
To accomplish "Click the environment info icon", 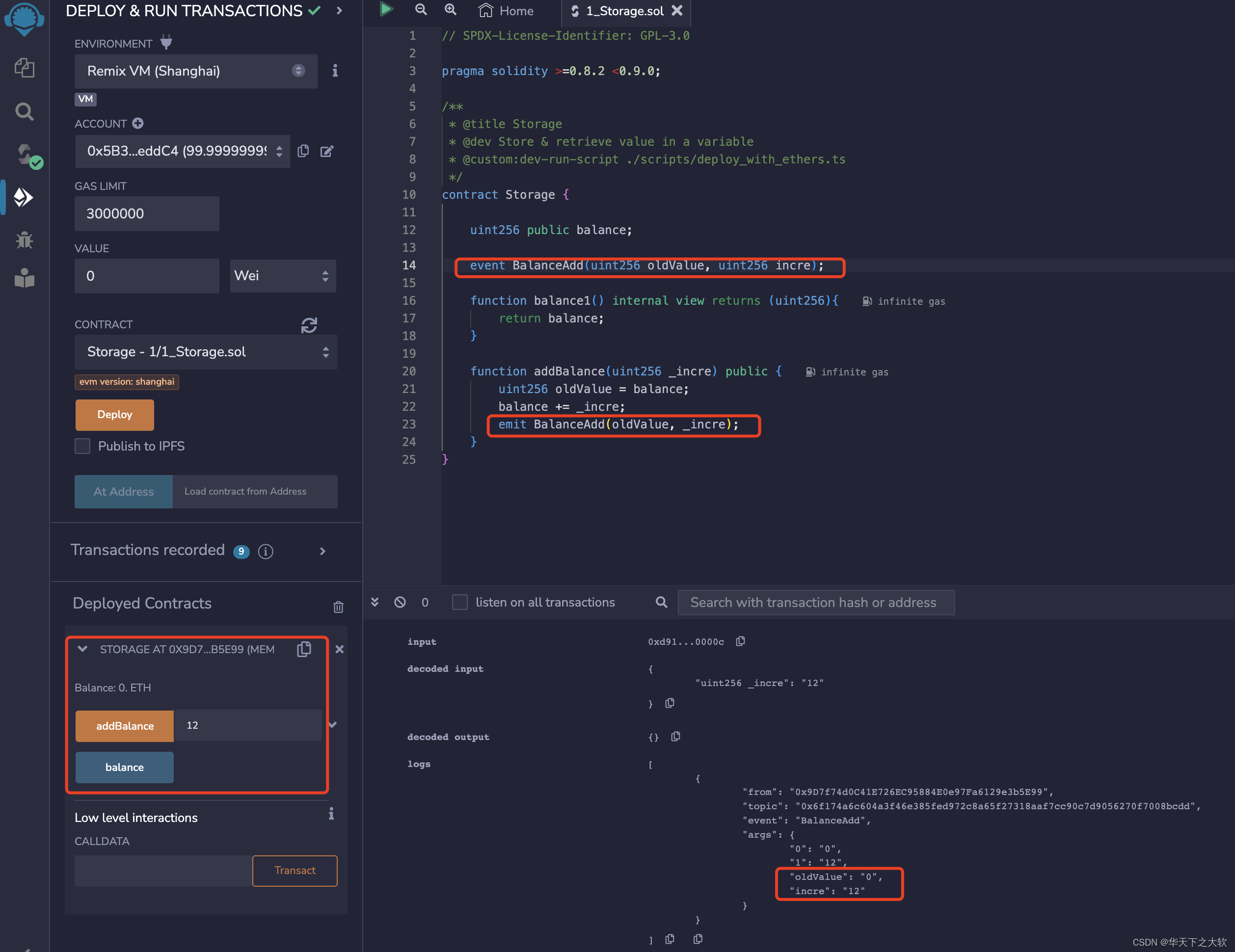I will (x=335, y=71).
